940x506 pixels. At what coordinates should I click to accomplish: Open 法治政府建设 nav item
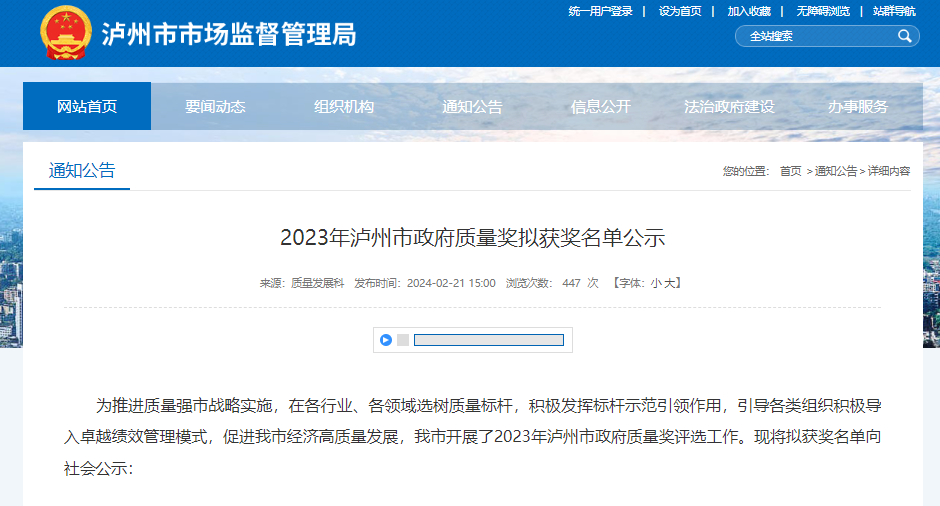(729, 106)
